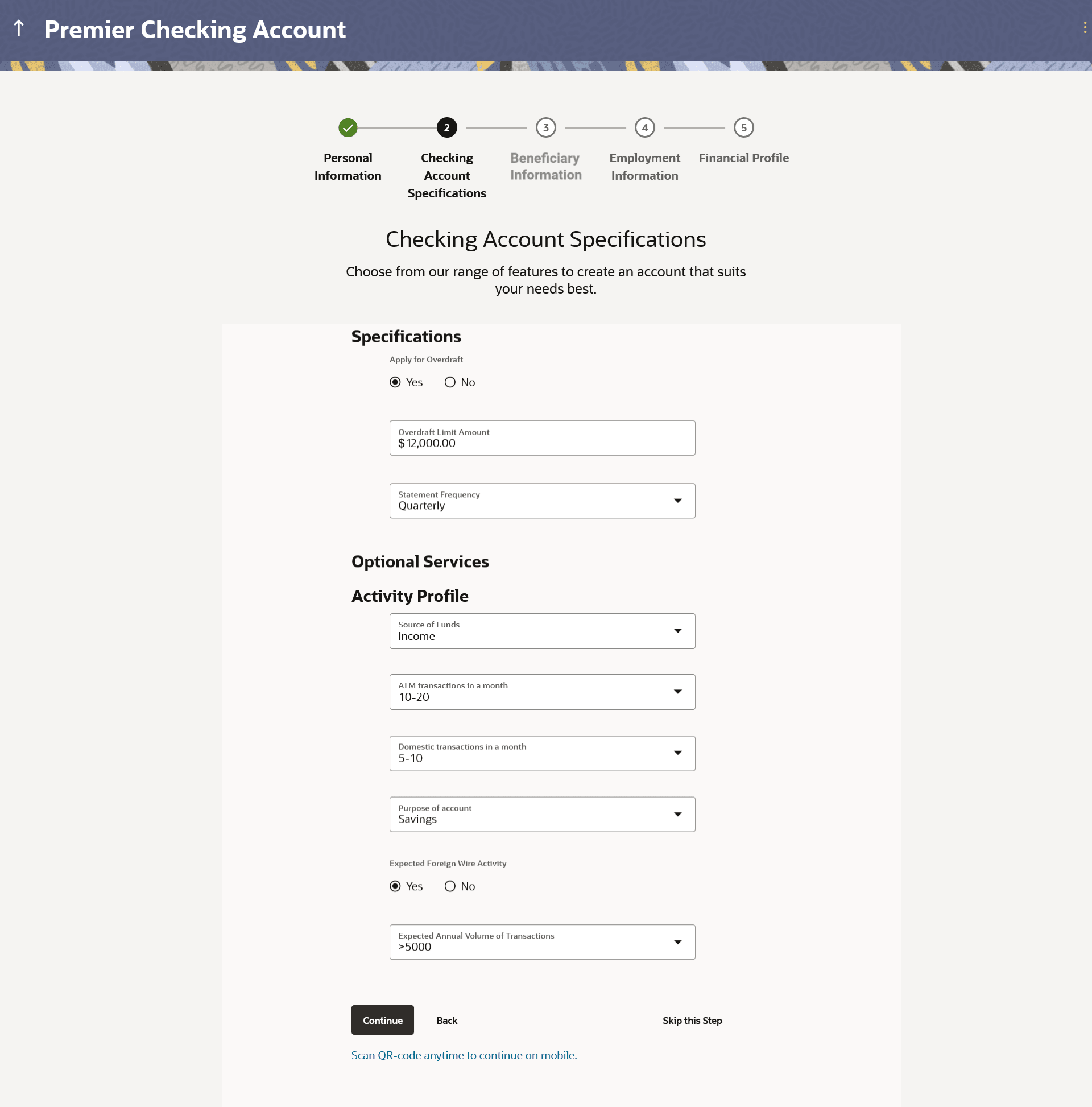
Task: Select Yes for Apply for Overdraft
Action: tap(395, 382)
